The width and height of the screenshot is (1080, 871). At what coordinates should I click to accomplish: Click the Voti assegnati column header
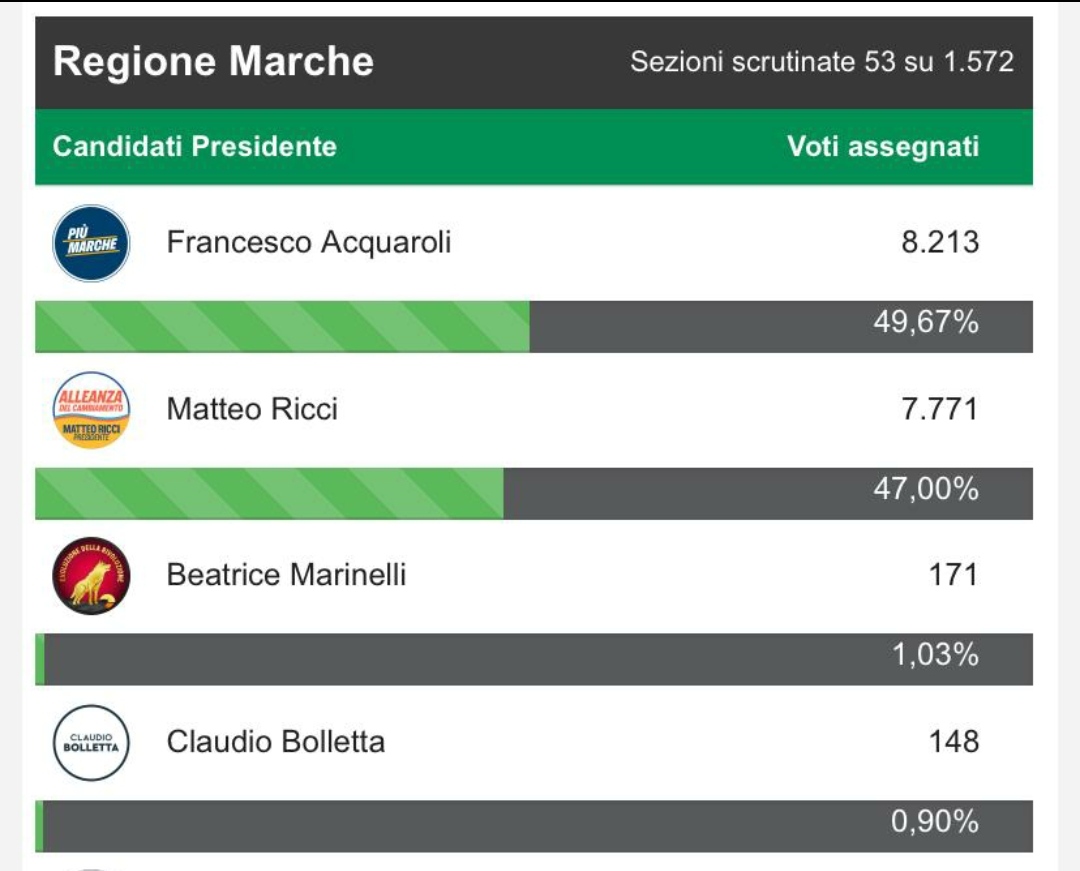pyautogui.click(x=883, y=147)
